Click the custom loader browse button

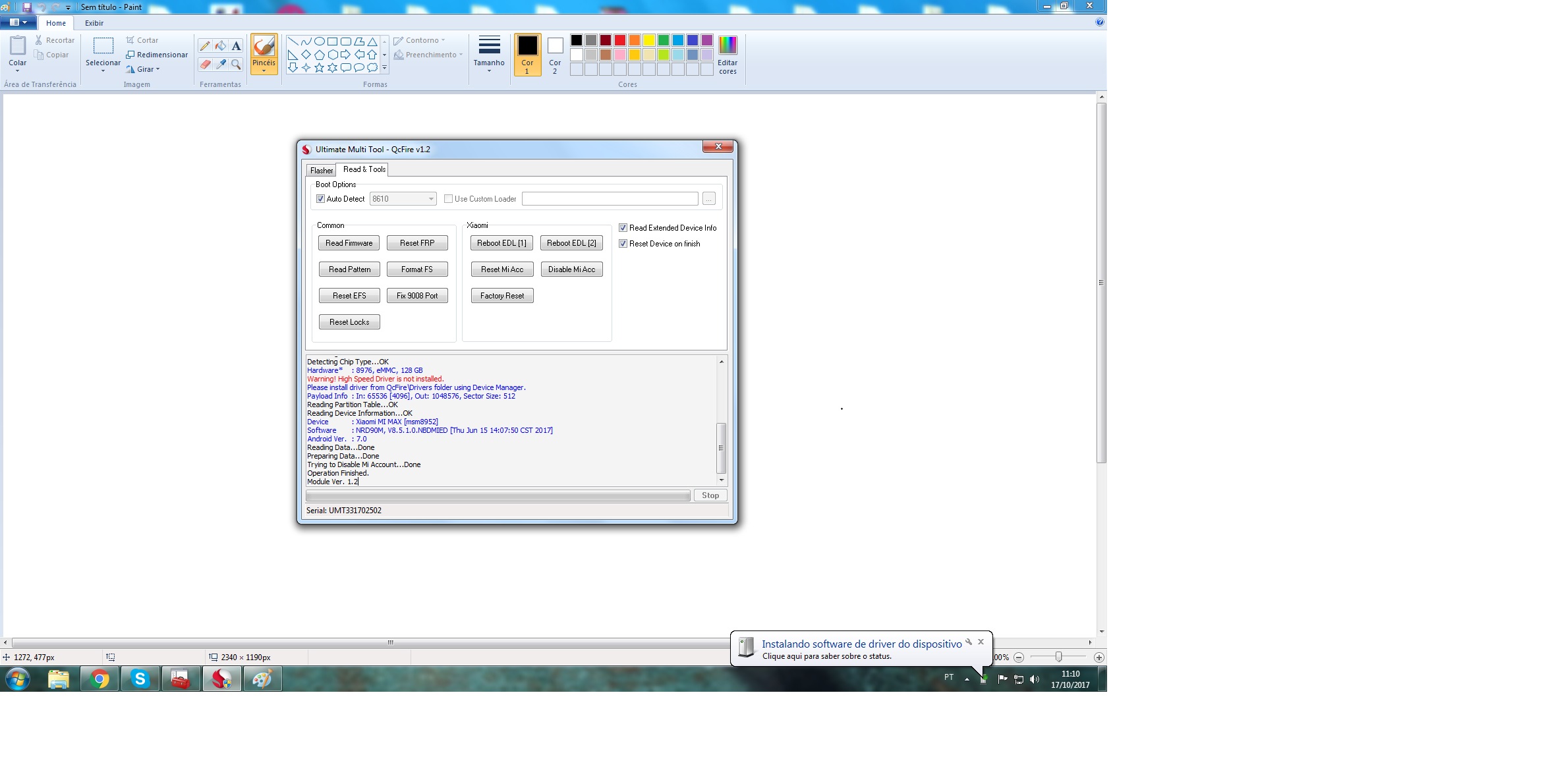pos(709,199)
